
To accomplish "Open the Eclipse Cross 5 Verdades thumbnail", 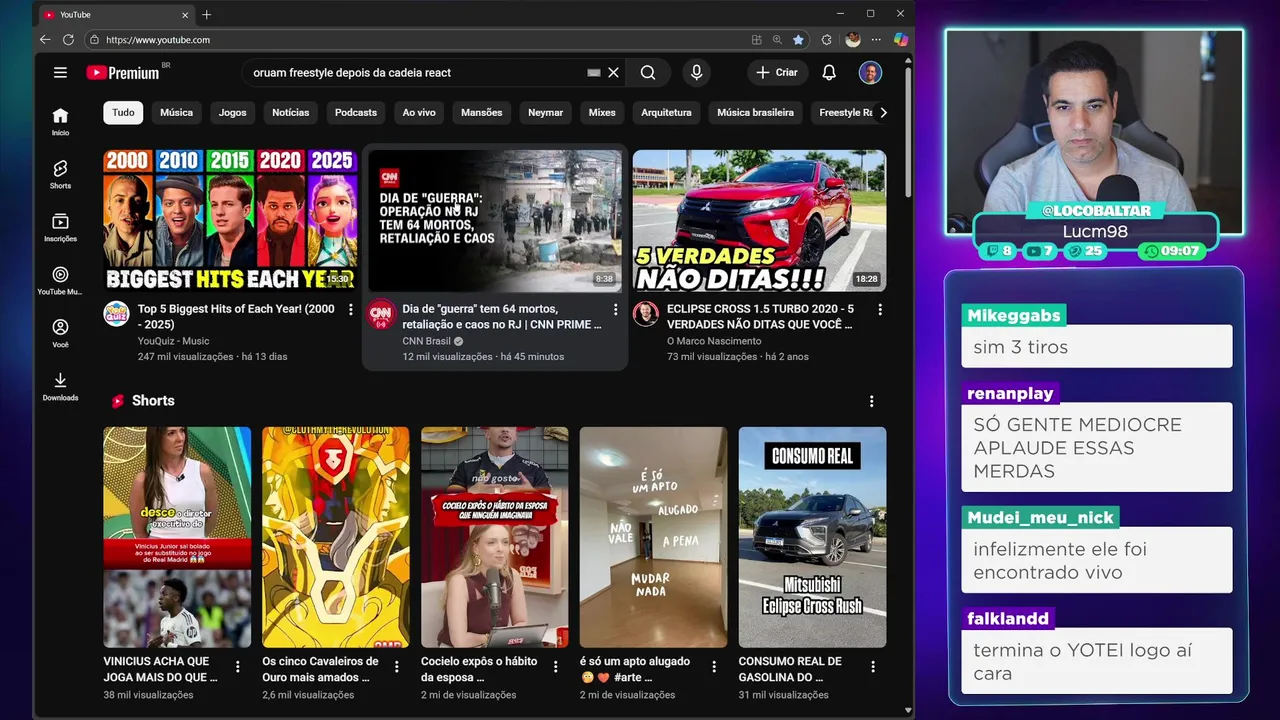I will (759, 221).
